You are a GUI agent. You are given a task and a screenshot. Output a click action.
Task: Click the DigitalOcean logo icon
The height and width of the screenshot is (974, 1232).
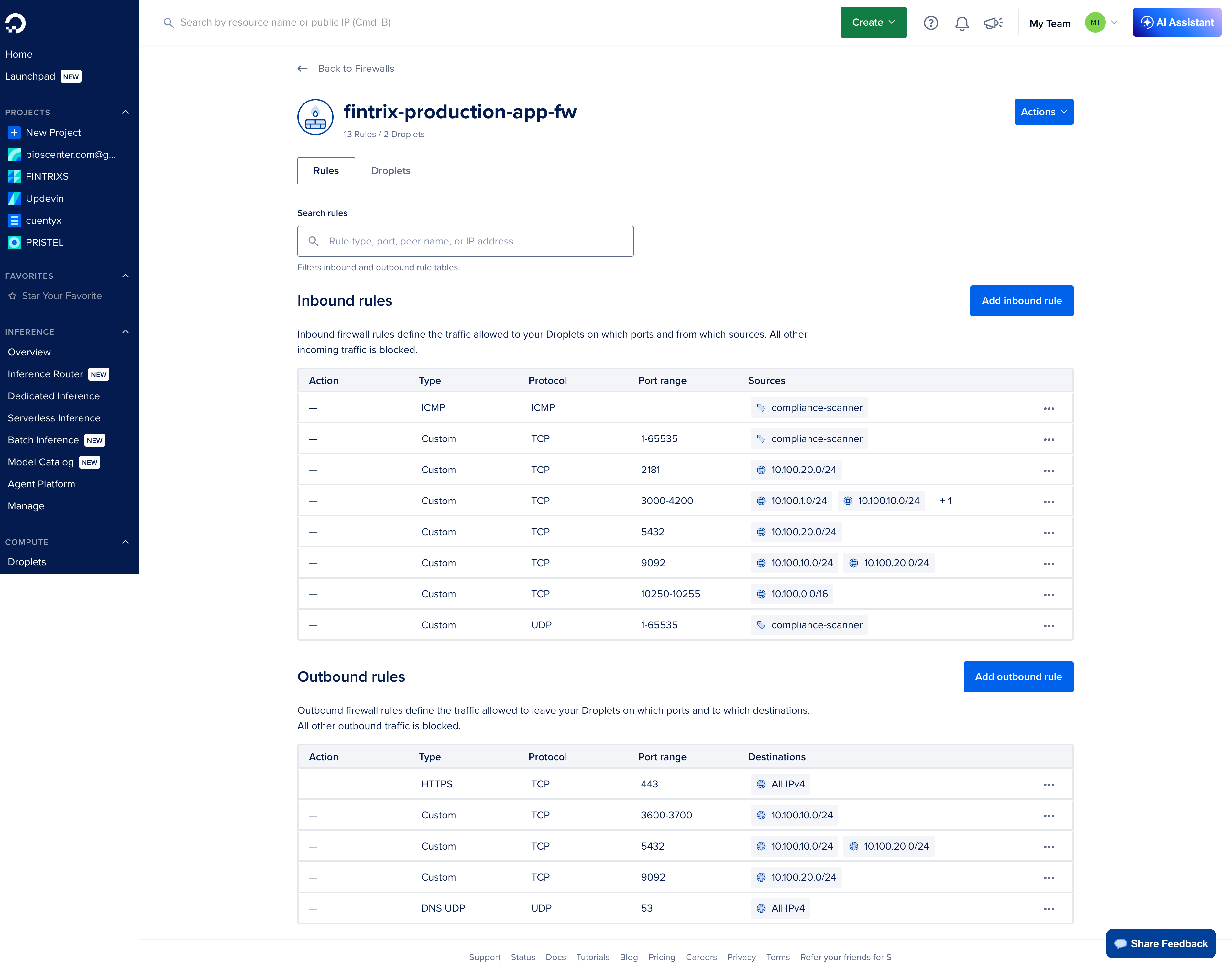click(x=16, y=23)
